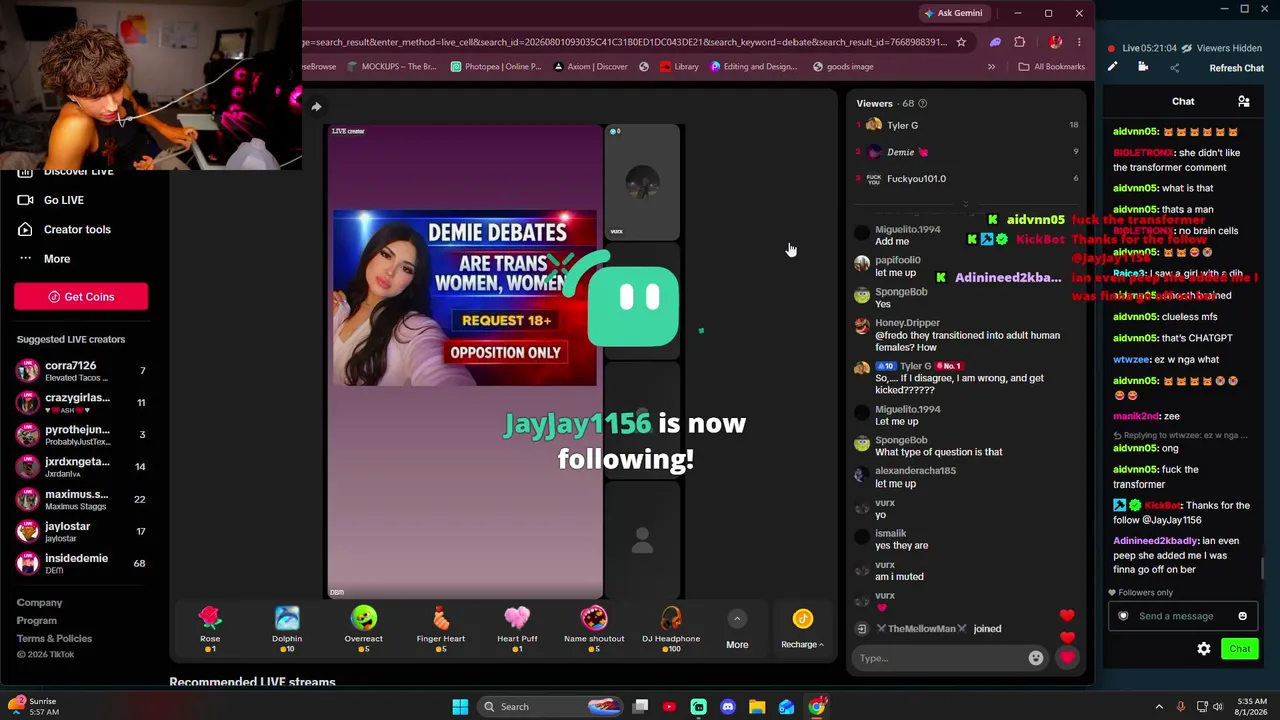Open Terms & Policies footer link
Screen dimensions: 1280x720
(54, 639)
